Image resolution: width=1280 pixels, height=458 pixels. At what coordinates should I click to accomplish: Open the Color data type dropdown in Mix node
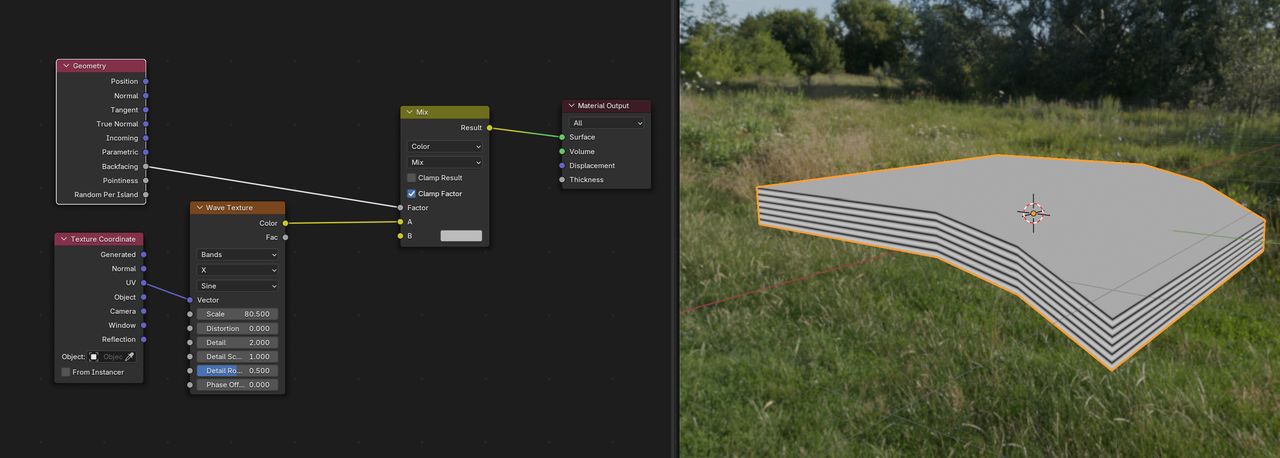click(445, 147)
